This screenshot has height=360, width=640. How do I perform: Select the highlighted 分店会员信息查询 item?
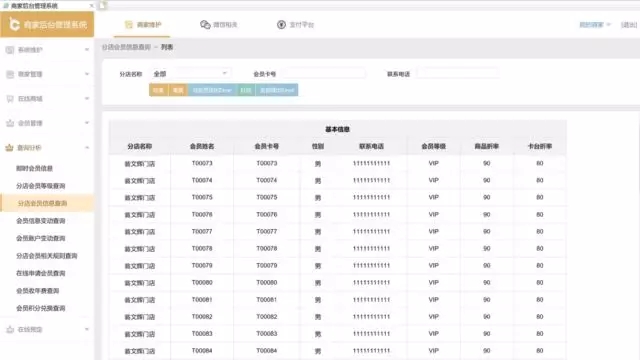pyautogui.click(x=47, y=203)
